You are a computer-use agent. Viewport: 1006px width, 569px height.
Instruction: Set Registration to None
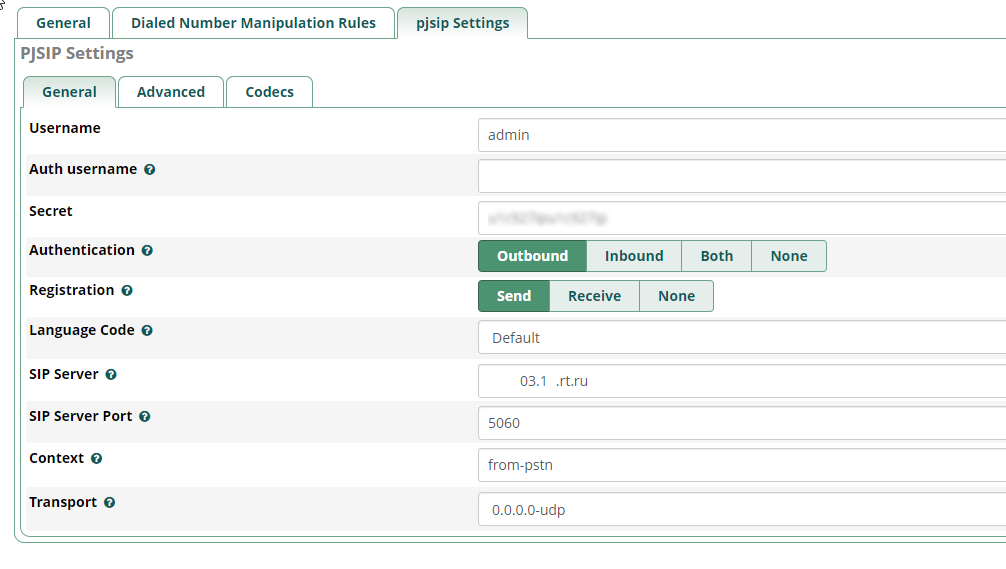tap(676, 296)
